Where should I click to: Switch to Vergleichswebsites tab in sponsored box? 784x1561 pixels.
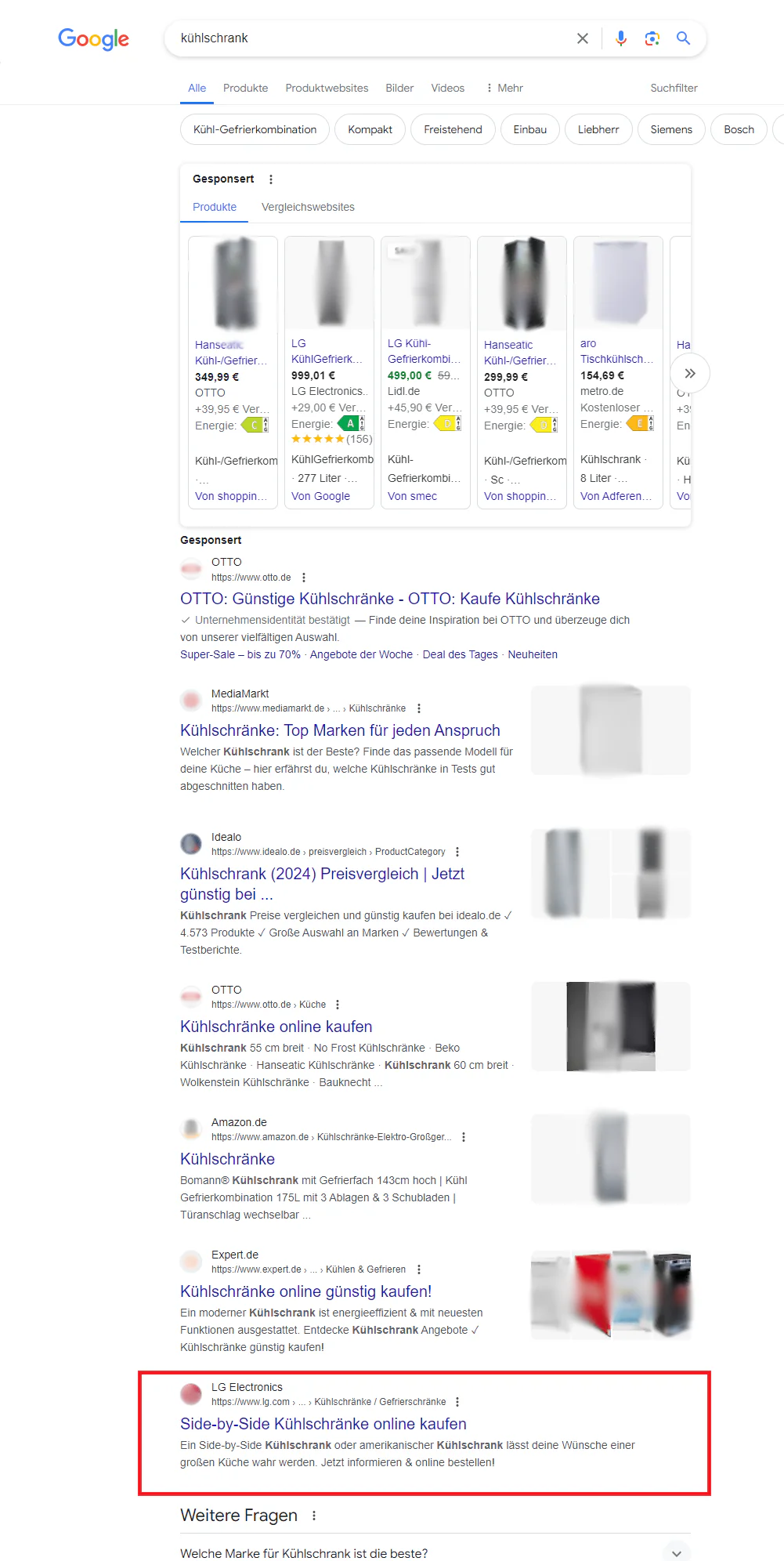tap(308, 207)
